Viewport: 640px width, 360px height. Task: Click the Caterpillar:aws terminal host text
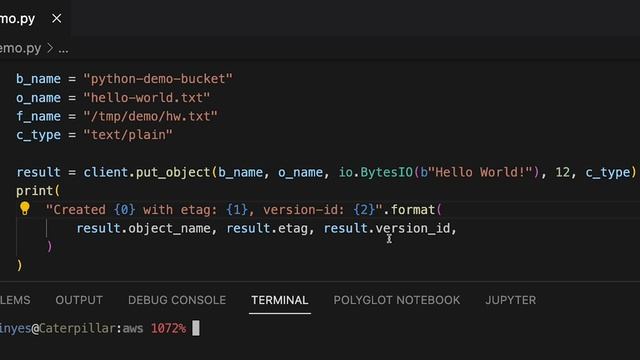[x=91, y=328]
